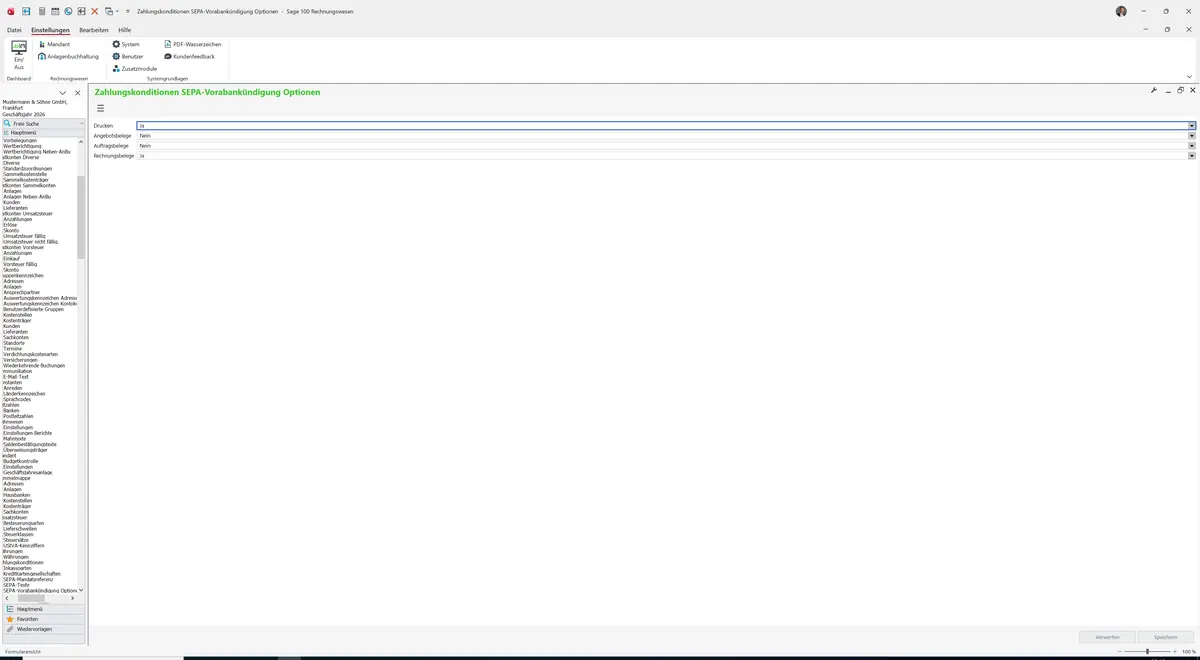Close the navigation side panel
This screenshot has width=1200, height=660.
click(77, 93)
